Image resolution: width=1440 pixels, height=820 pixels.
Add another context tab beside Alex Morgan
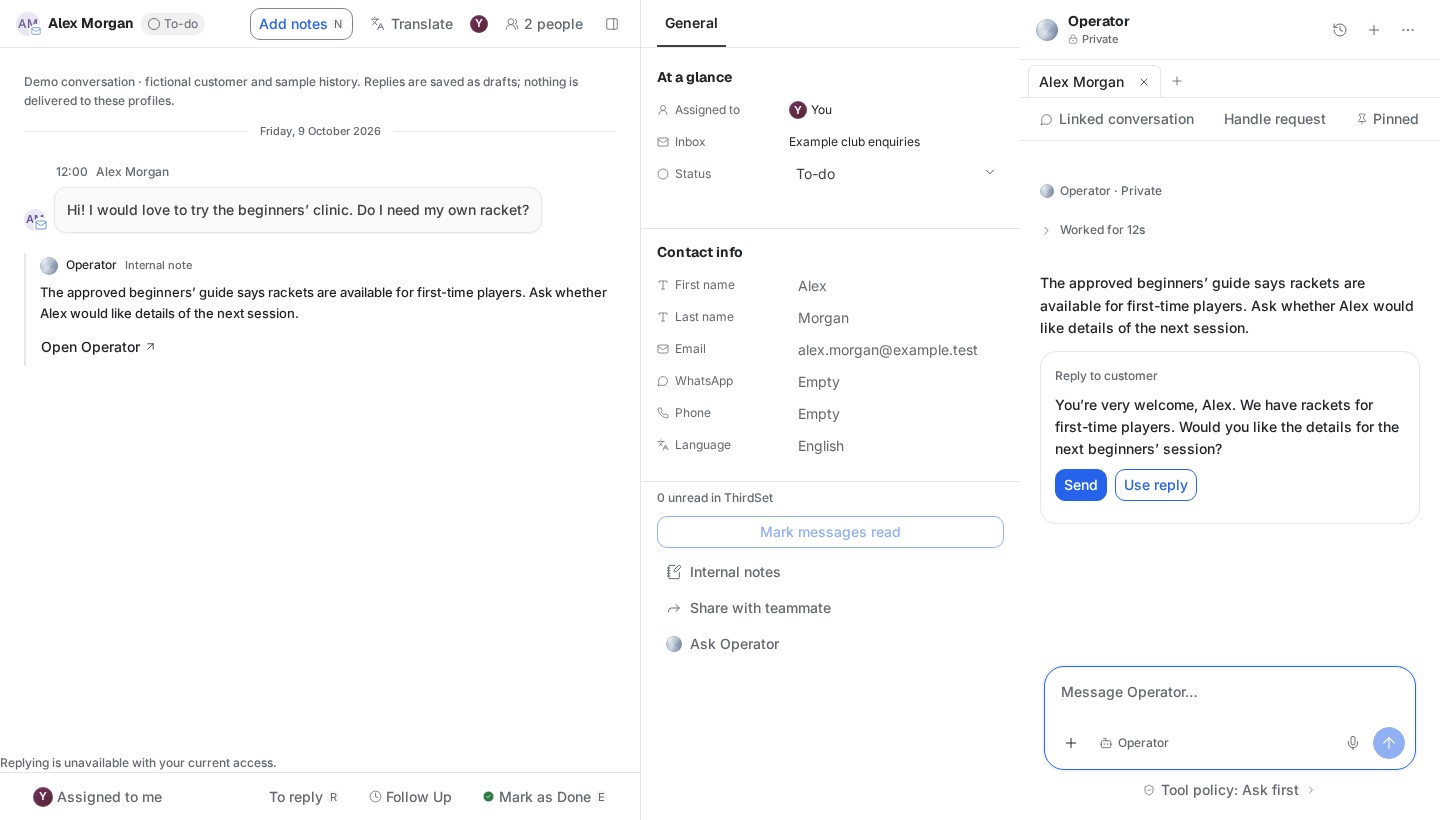click(x=1177, y=81)
